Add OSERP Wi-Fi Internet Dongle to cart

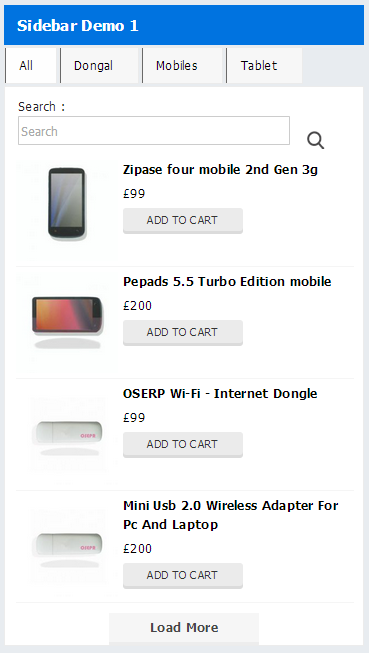click(x=183, y=445)
